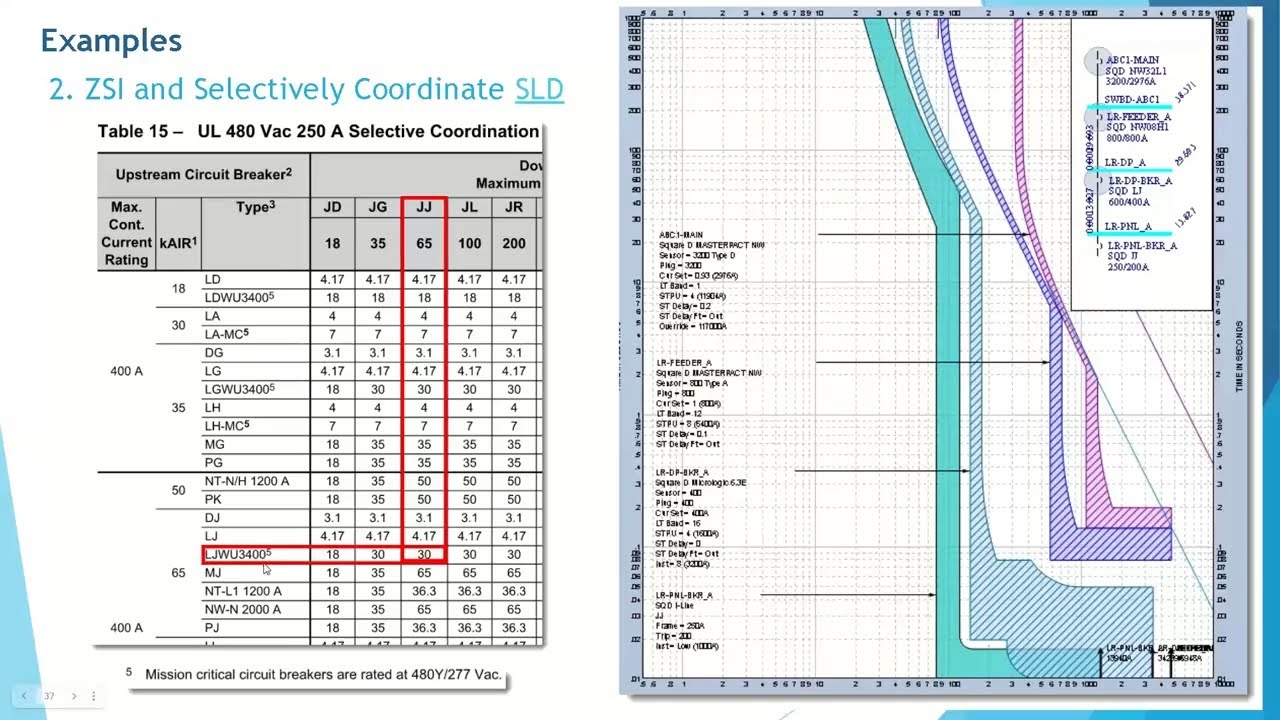1280x720 pixels.
Task: Select the JG column header
Action: pos(377,207)
